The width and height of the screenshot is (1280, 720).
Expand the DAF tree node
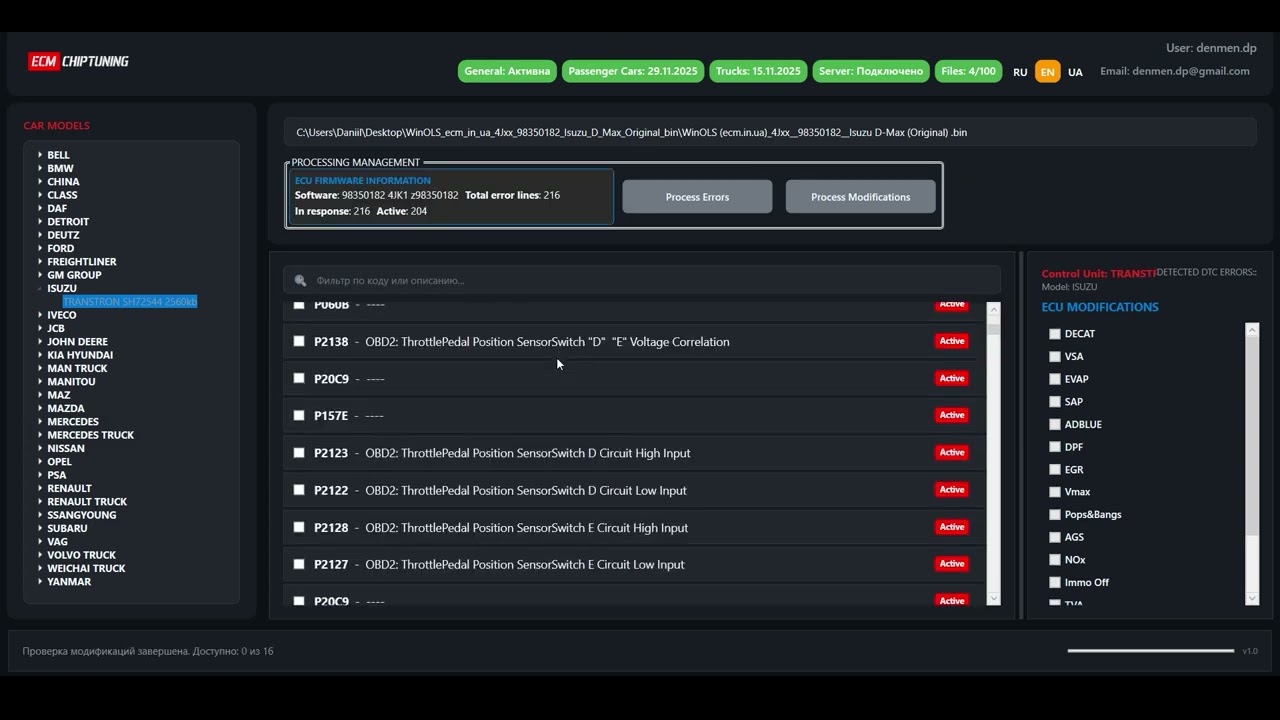pyautogui.click(x=40, y=208)
